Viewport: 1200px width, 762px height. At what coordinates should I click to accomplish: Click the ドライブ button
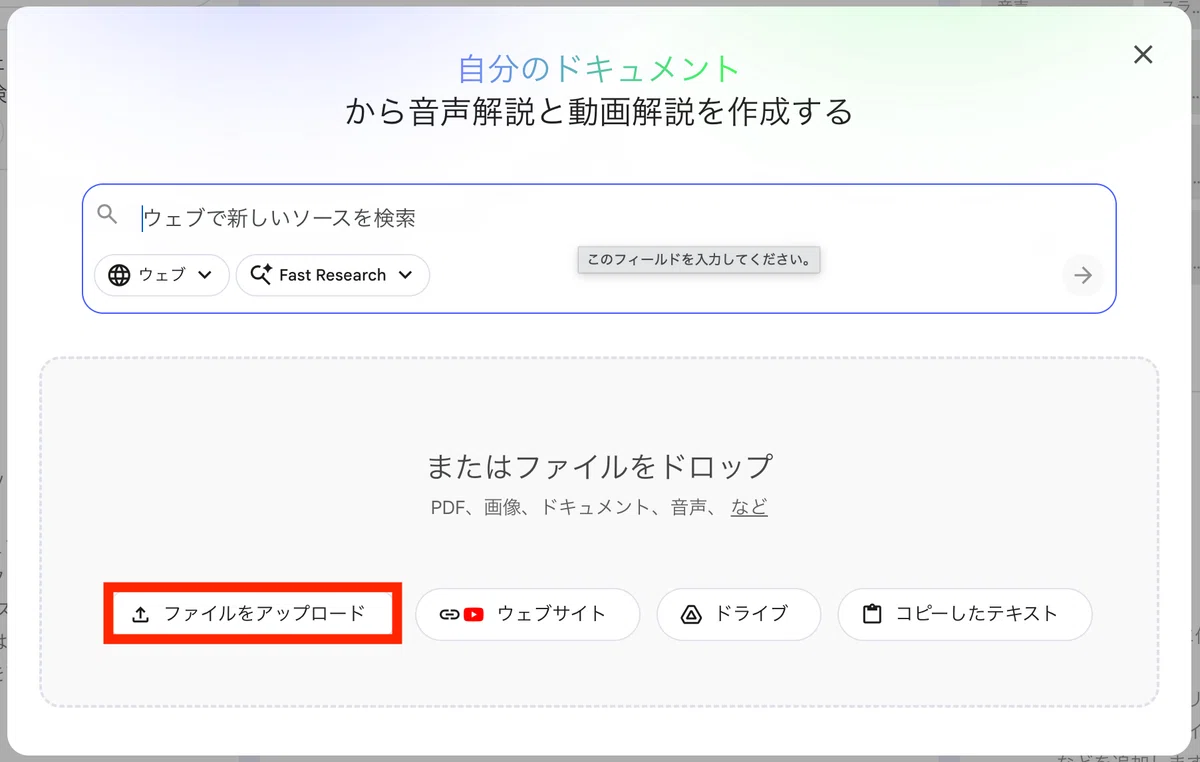(738, 614)
